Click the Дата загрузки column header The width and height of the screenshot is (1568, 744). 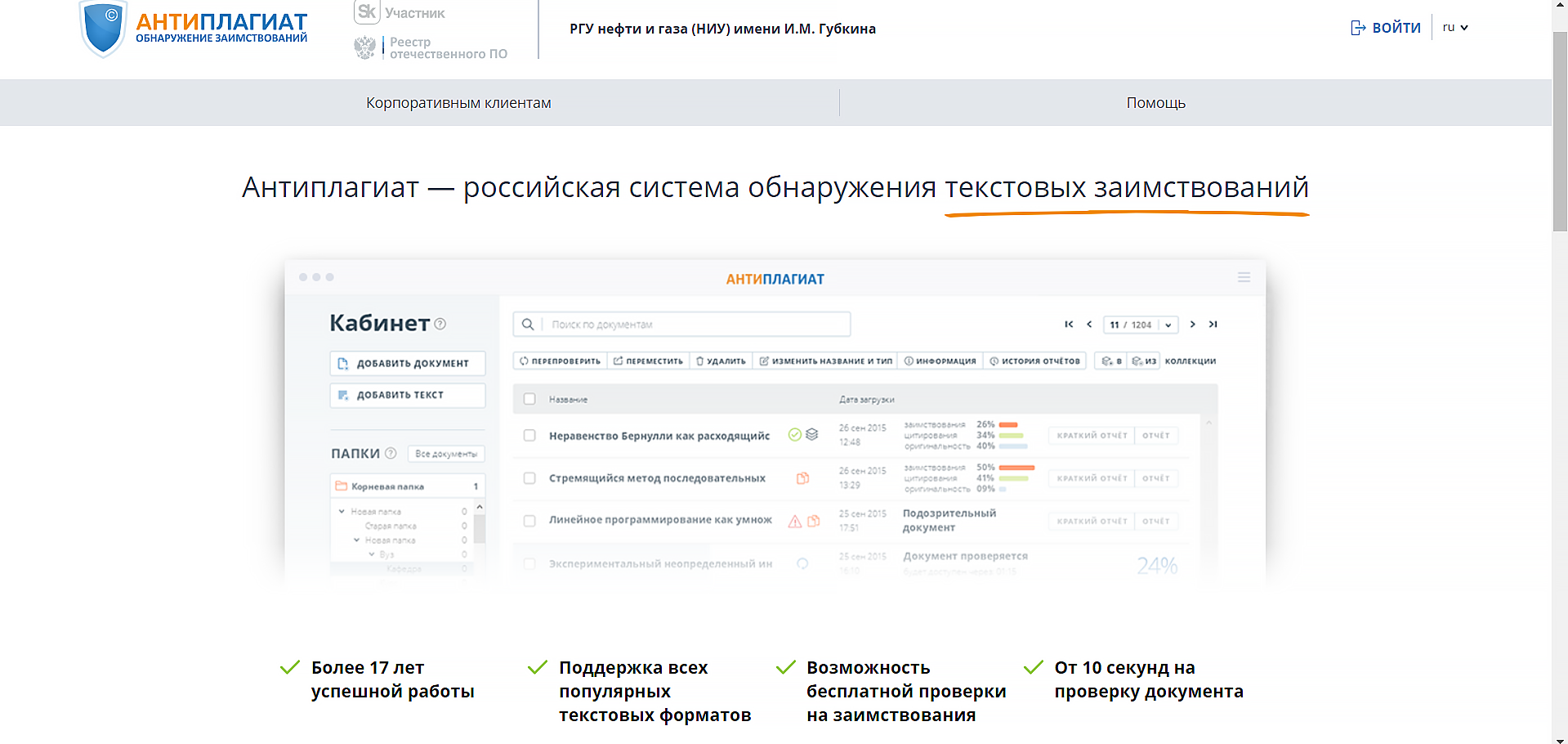(867, 400)
